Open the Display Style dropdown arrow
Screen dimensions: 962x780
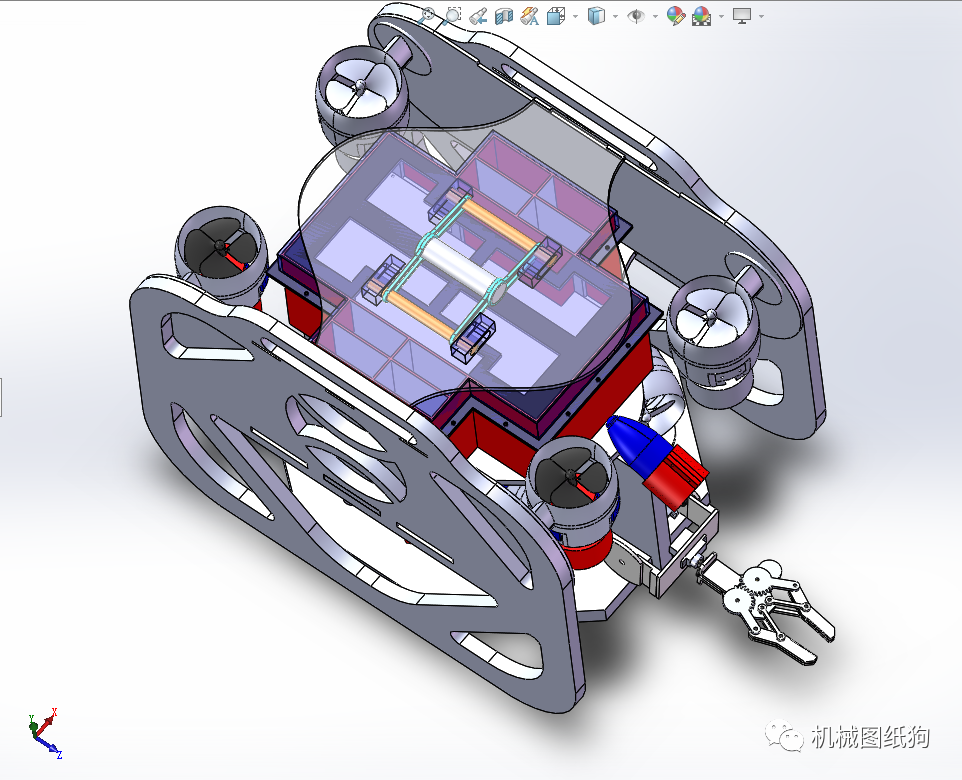pyautogui.click(x=615, y=16)
